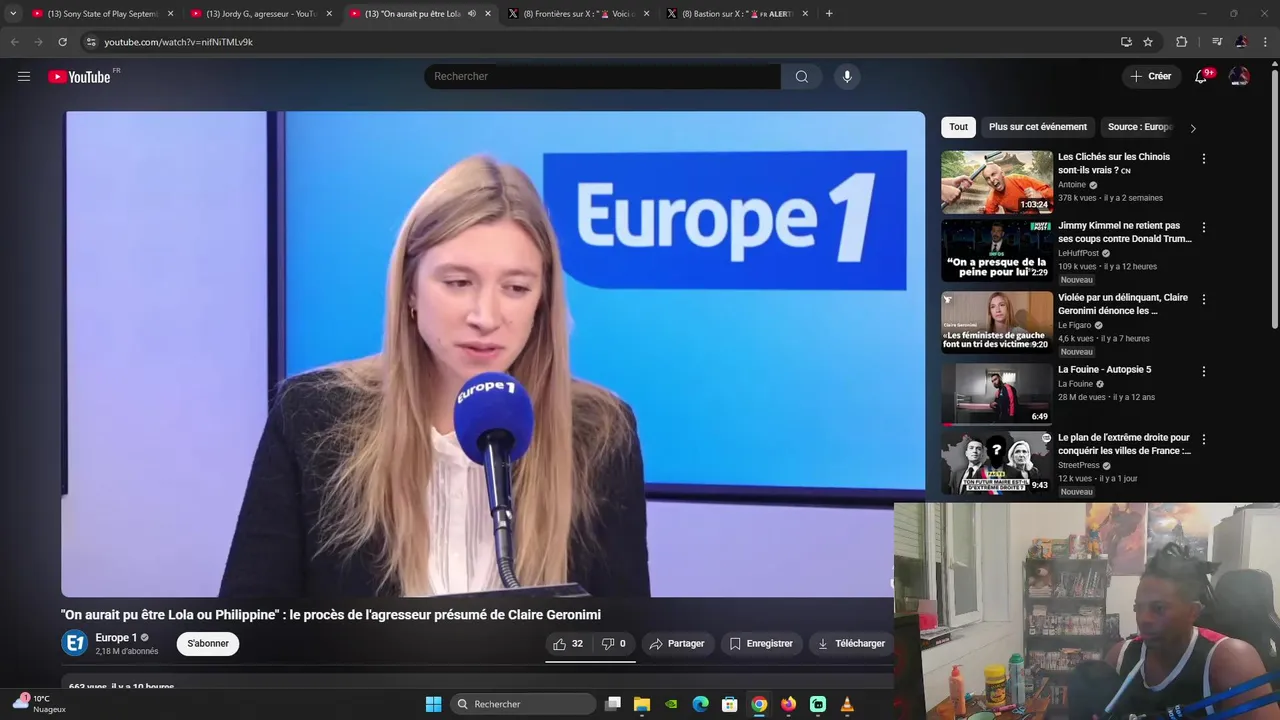The image size is (1280, 720).
Task: Open the YouTube notifications bell
Action: click(1201, 76)
